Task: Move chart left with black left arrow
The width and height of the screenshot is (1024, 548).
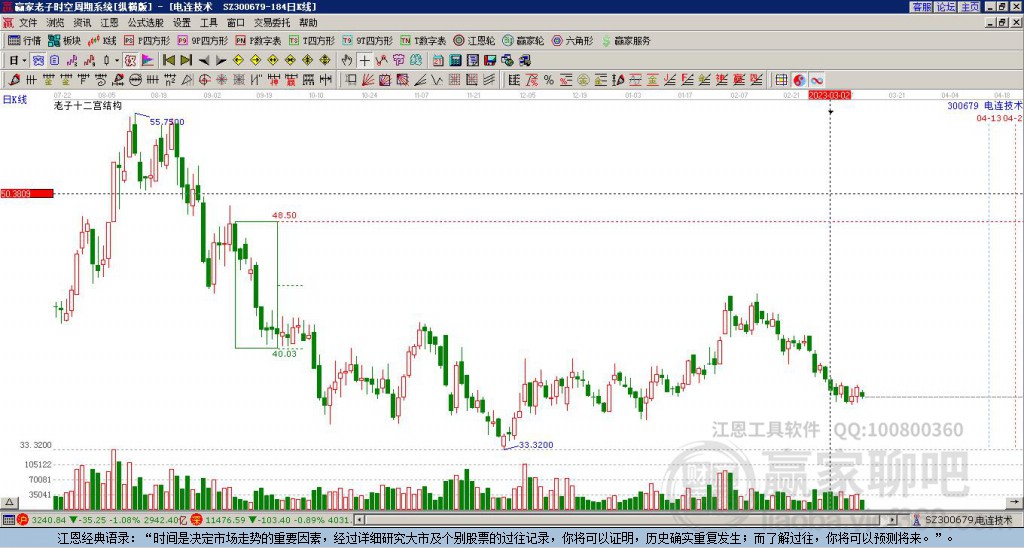Action: tap(204, 61)
